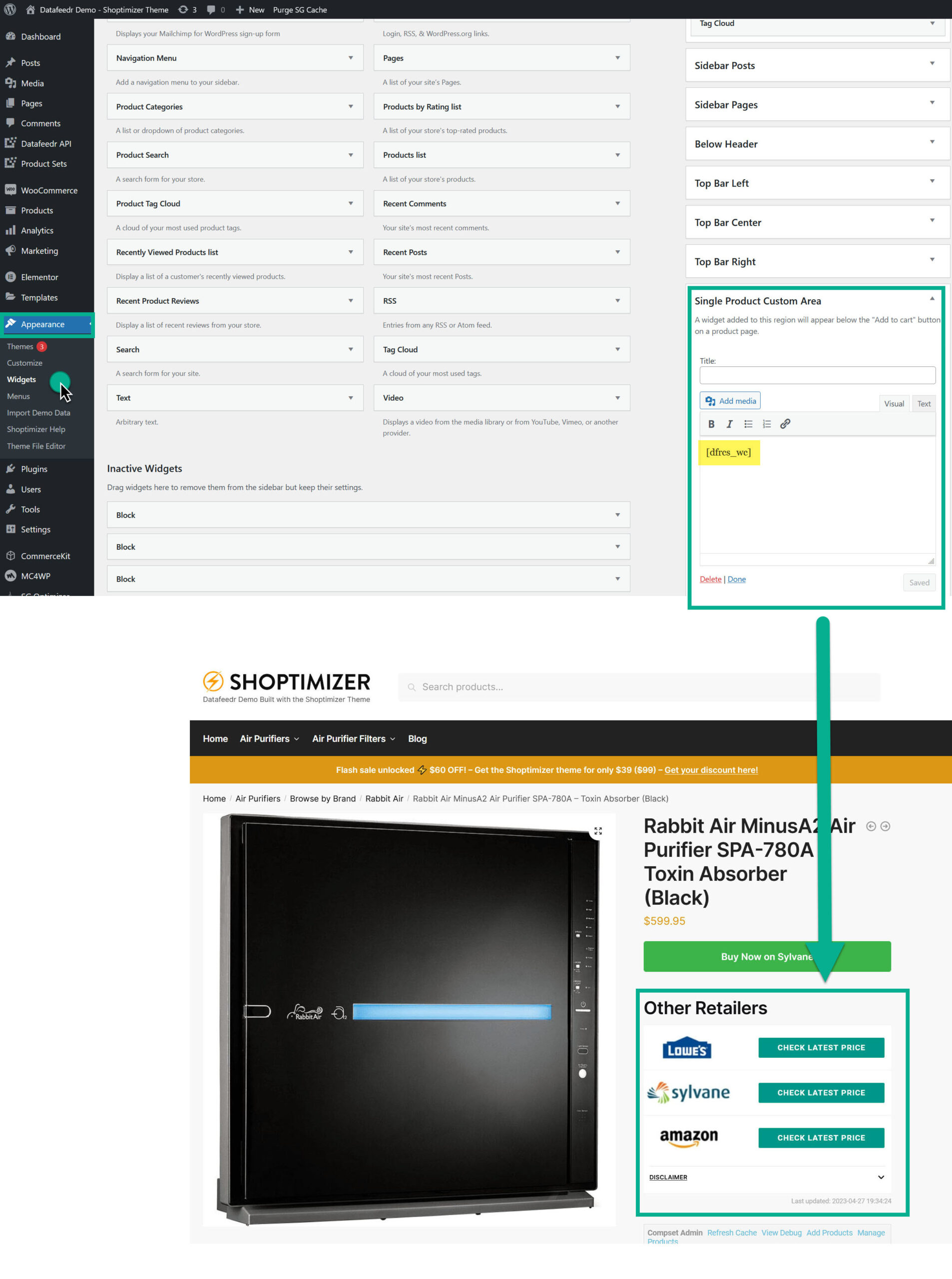952x1279 pixels.
Task: Open Customize submenu link
Action: 25,363
